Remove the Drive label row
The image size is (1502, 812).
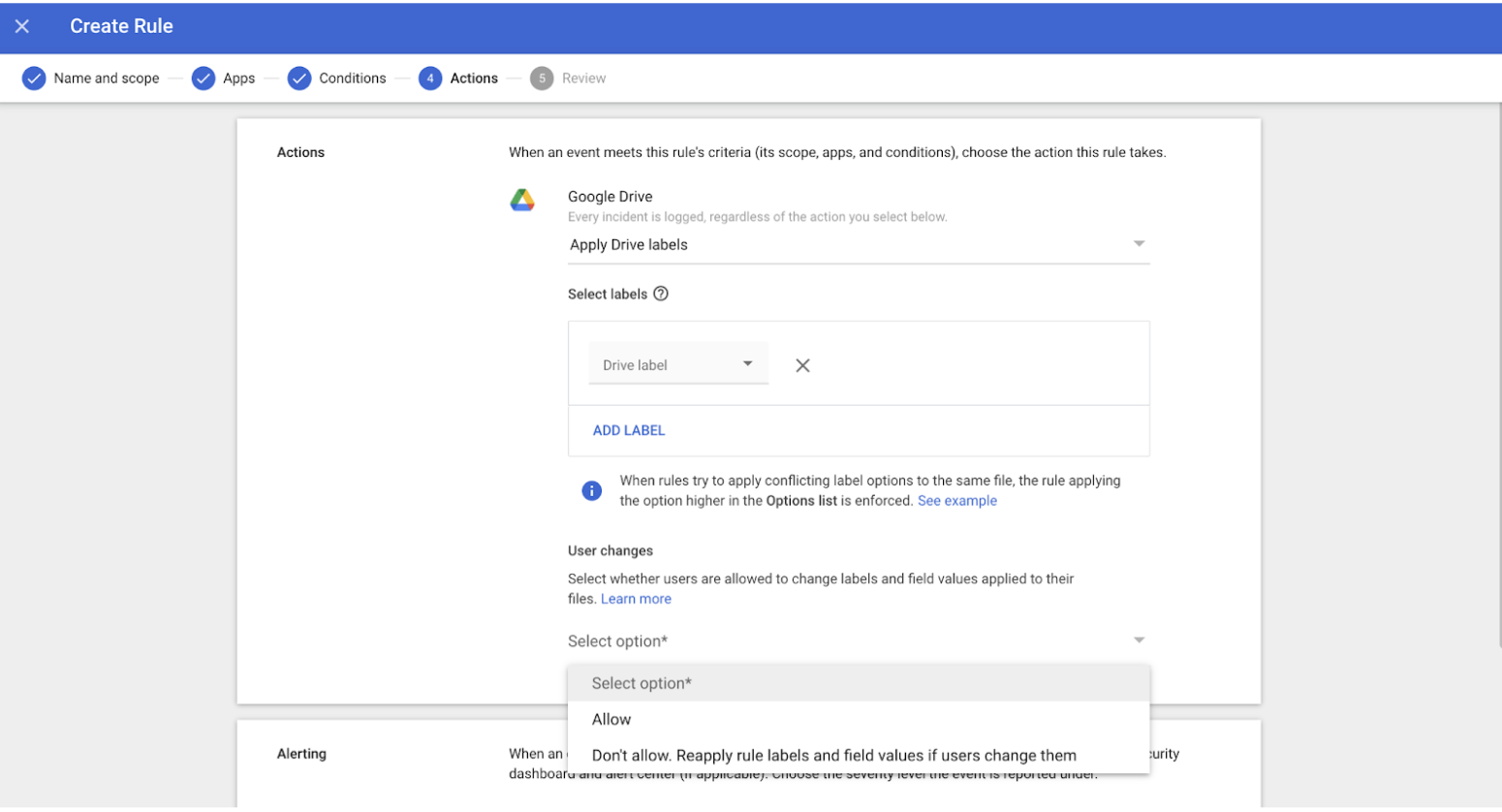[x=802, y=365]
